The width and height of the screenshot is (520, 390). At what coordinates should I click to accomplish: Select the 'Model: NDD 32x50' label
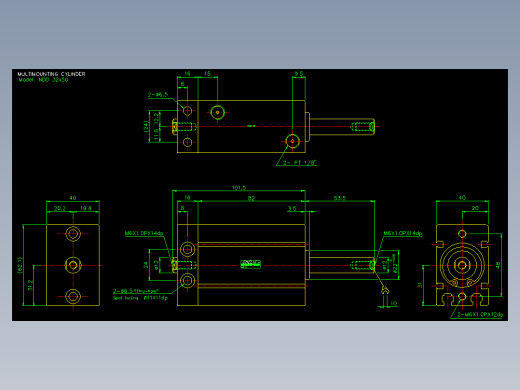(x=44, y=80)
